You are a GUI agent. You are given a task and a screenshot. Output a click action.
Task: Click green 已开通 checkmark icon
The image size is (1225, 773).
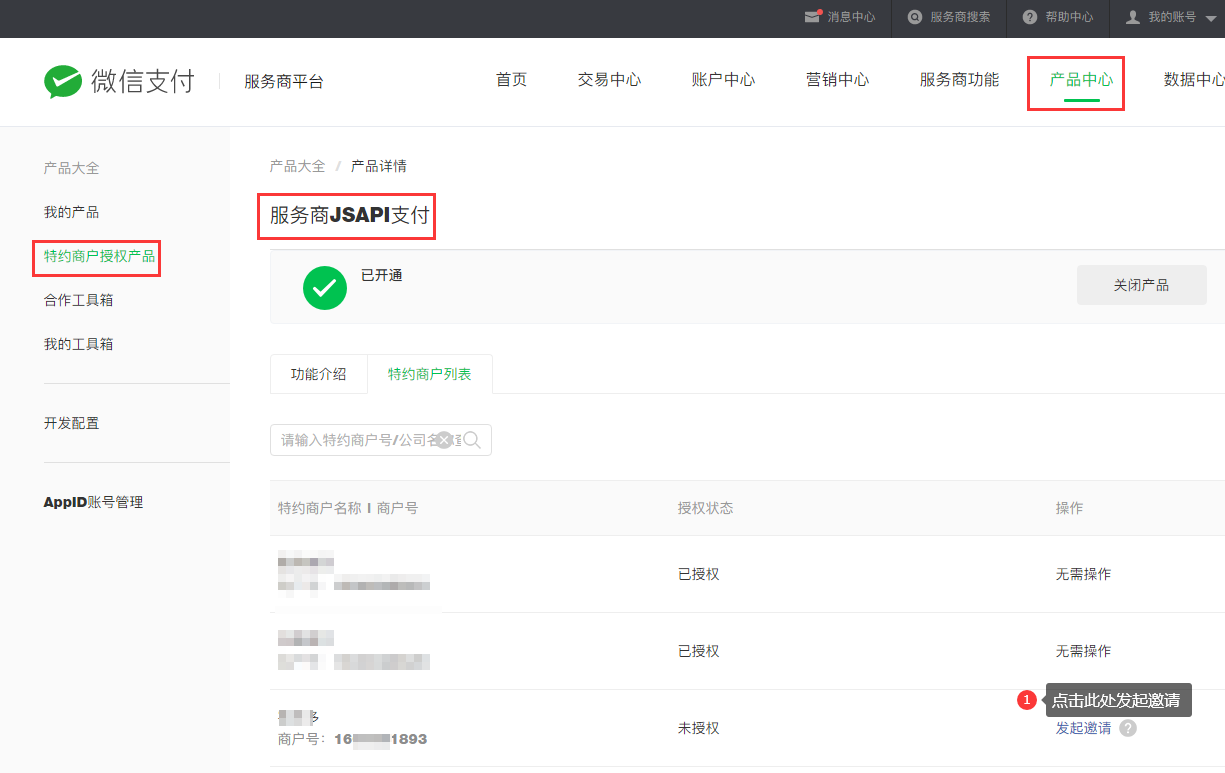tap(325, 288)
